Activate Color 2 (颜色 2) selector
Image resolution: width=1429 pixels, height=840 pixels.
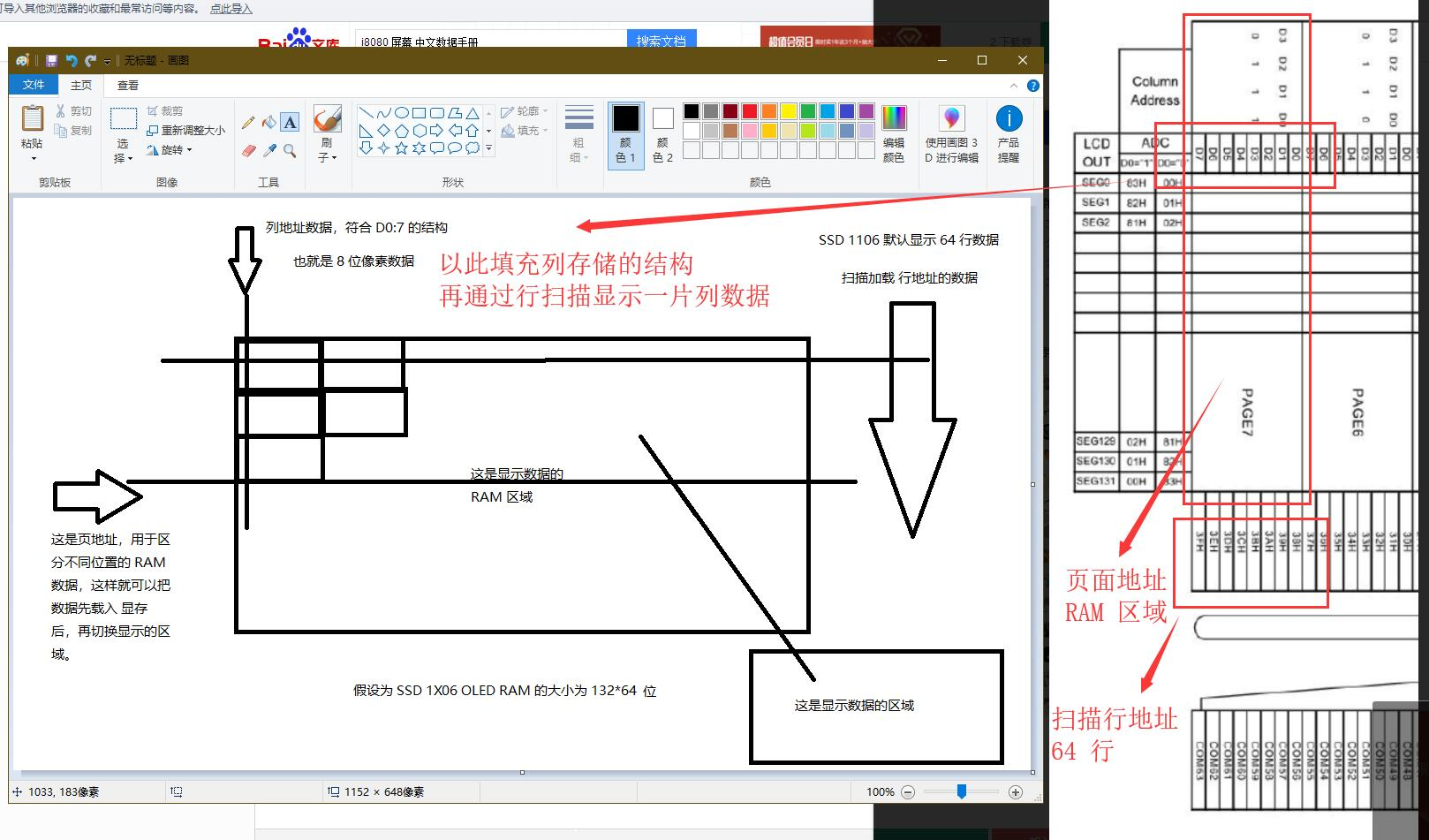coord(663,133)
